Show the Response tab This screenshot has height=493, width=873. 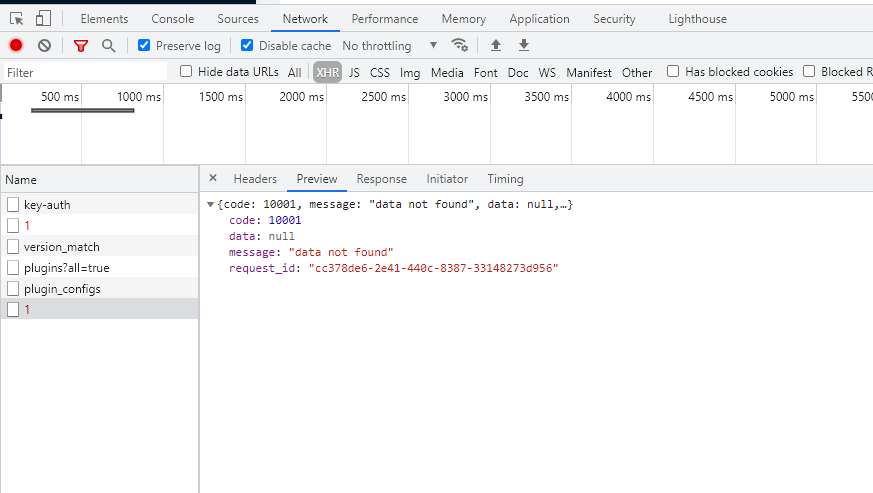coord(381,179)
